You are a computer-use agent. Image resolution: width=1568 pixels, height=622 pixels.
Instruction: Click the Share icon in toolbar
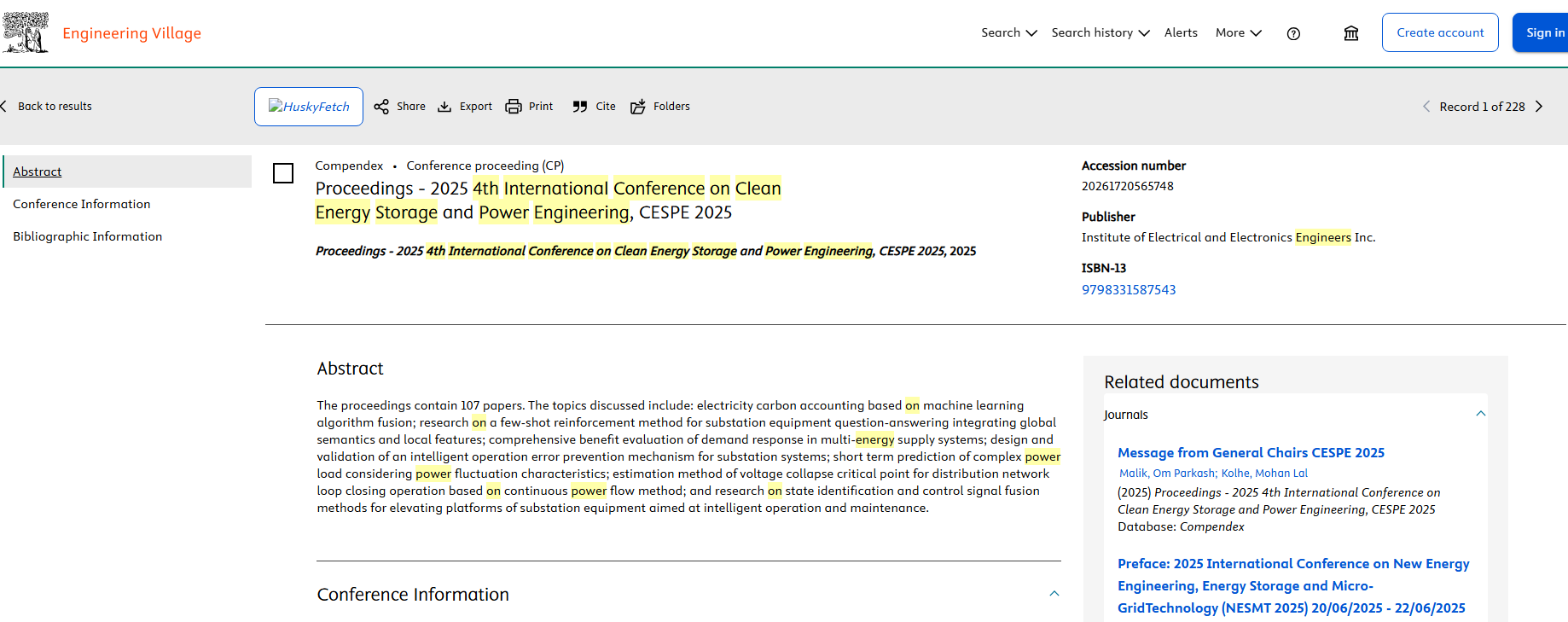(x=381, y=107)
